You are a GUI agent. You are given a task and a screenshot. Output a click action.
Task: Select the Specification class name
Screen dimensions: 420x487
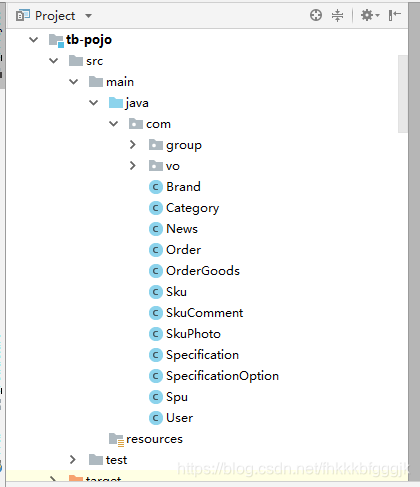coord(202,355)
